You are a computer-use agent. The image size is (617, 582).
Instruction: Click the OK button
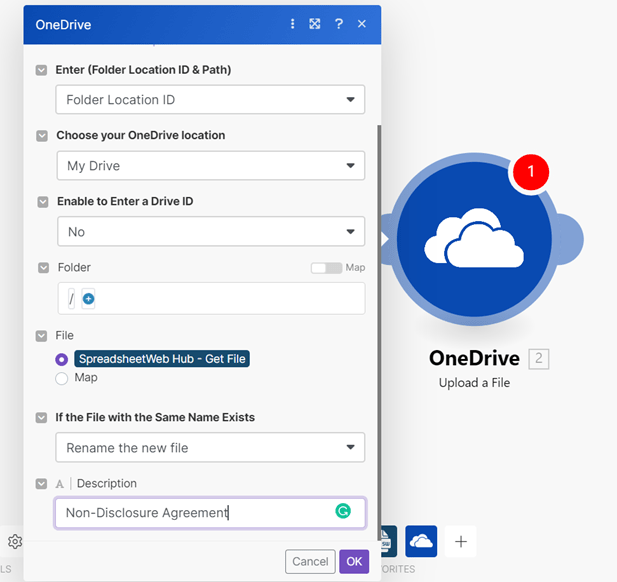pos(354,562)
